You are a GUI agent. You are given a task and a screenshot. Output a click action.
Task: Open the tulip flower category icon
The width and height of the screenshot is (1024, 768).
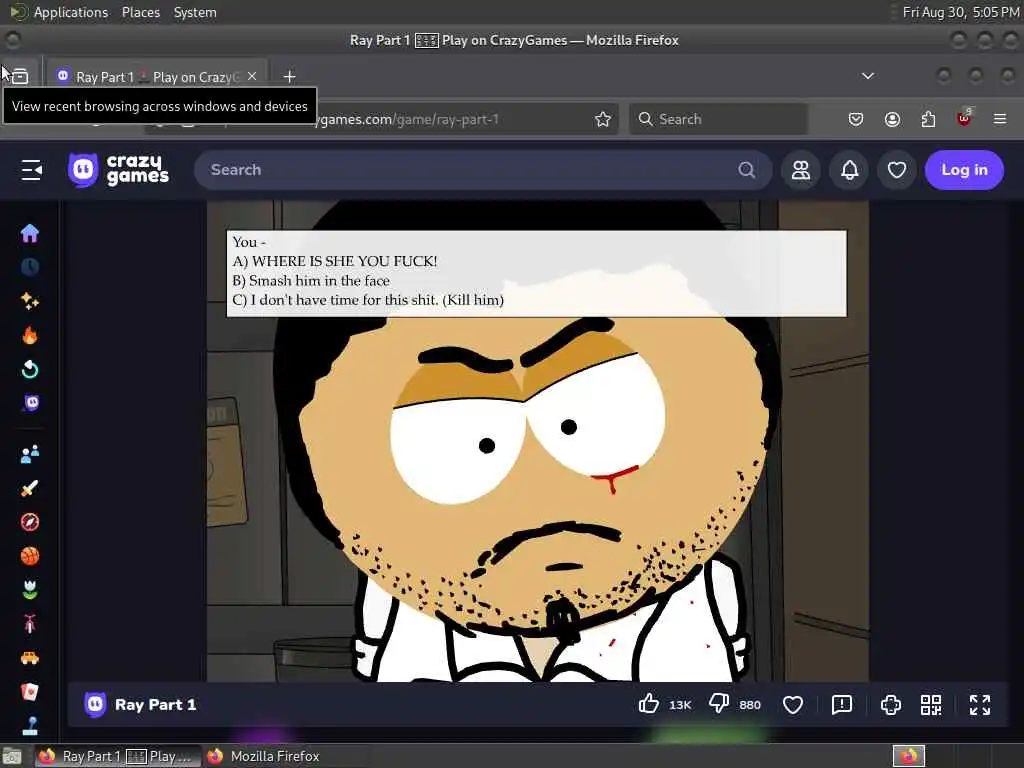coord(29,590)
